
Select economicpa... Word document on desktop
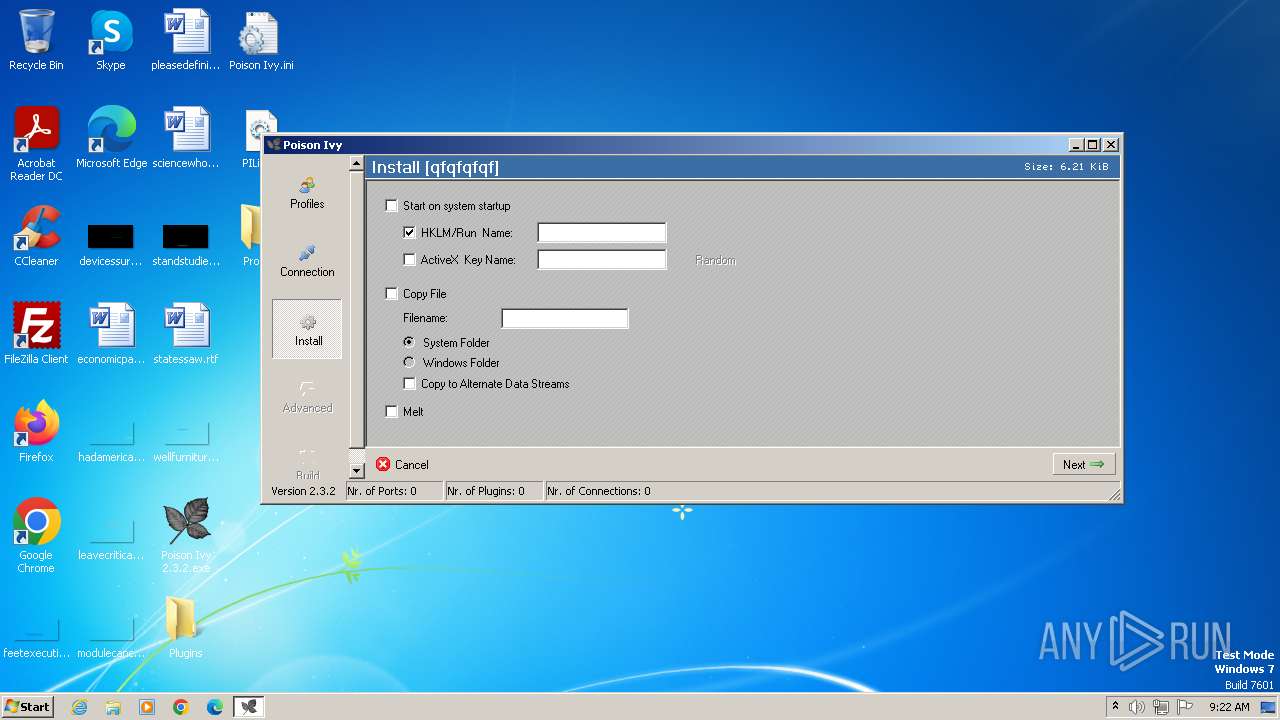111,334
